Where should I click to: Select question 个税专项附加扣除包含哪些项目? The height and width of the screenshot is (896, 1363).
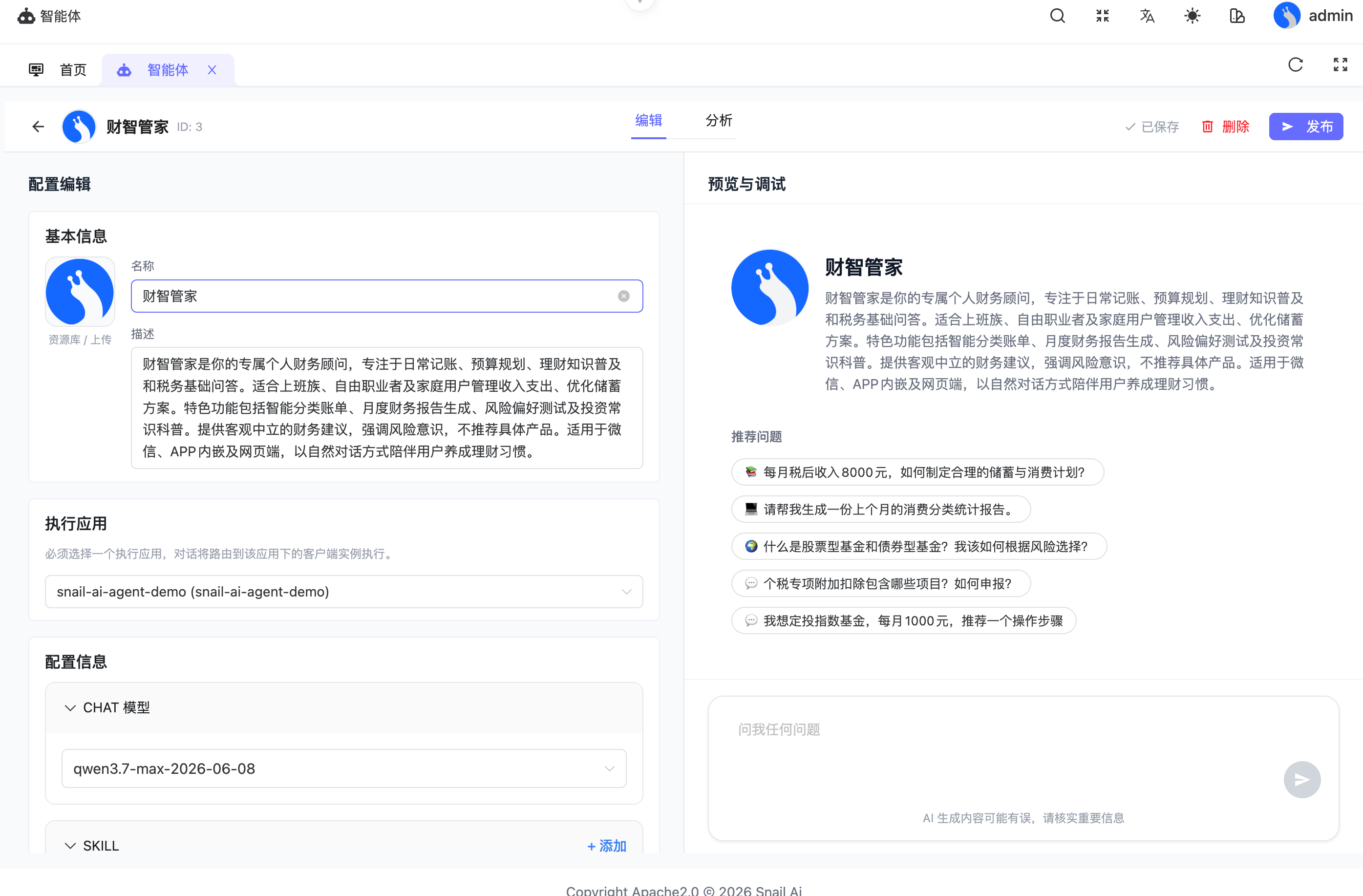tap(880, 584)
